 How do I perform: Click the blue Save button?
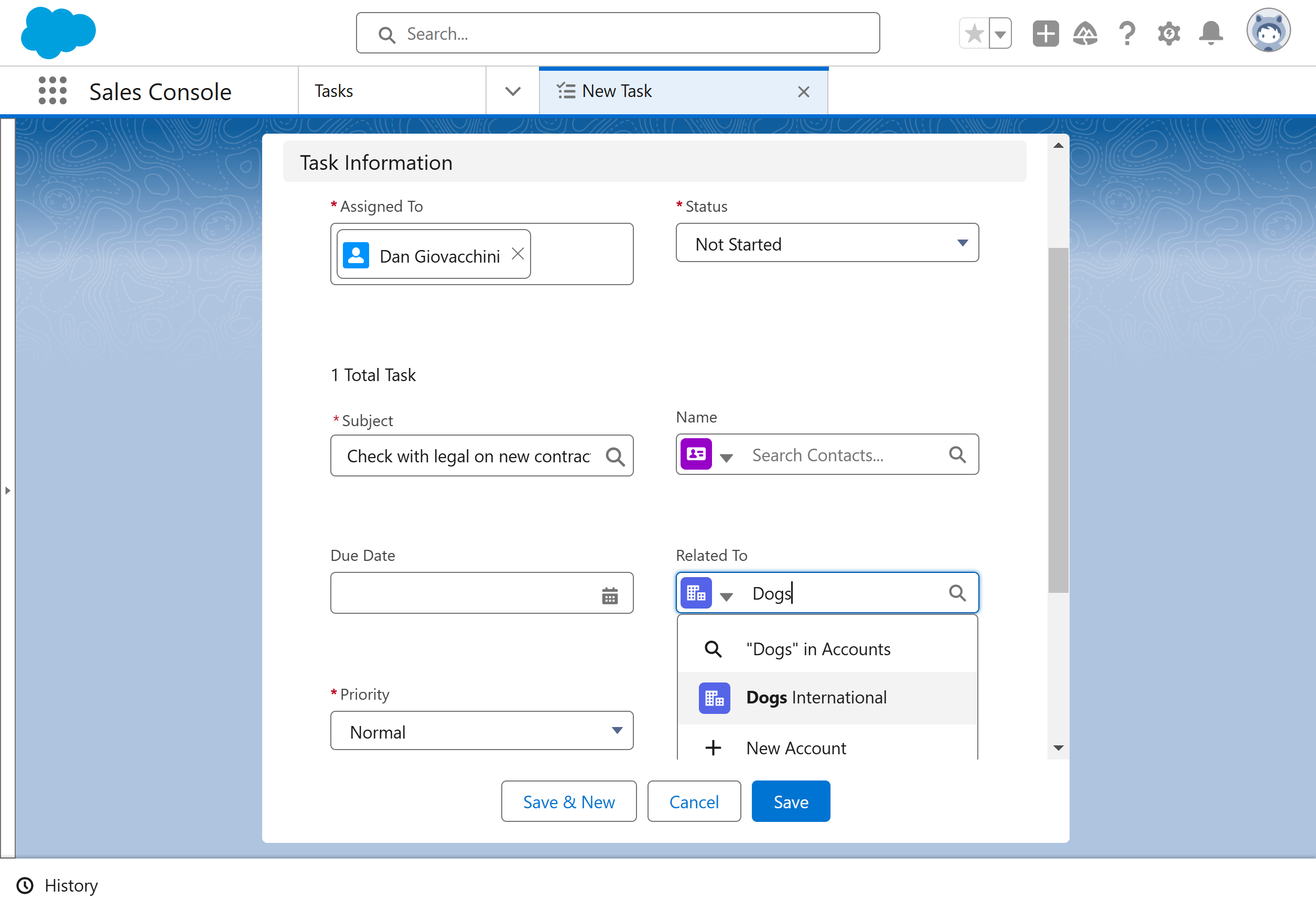[x=791, y=802]
